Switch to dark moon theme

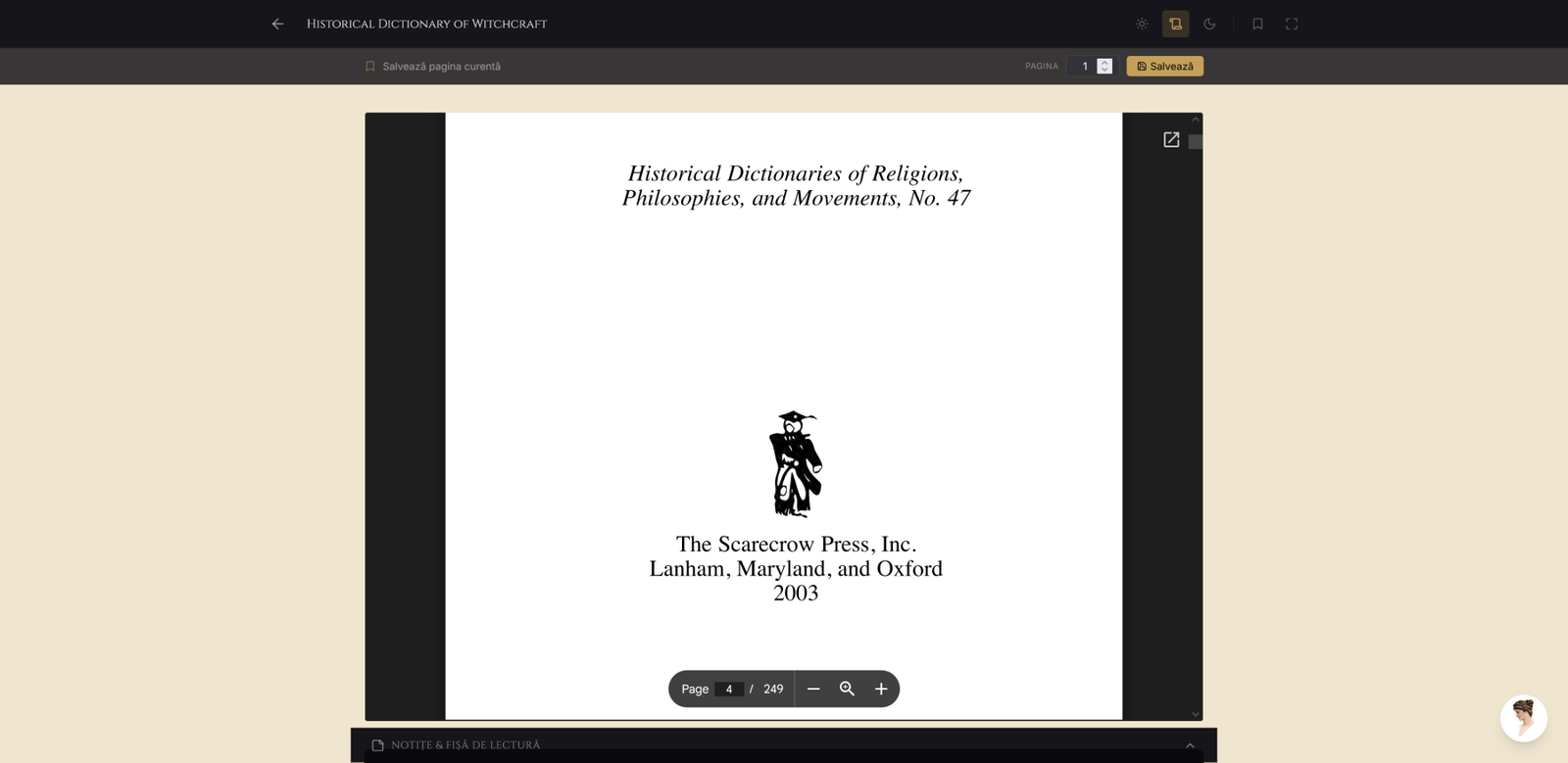[x=1209, y=24]
